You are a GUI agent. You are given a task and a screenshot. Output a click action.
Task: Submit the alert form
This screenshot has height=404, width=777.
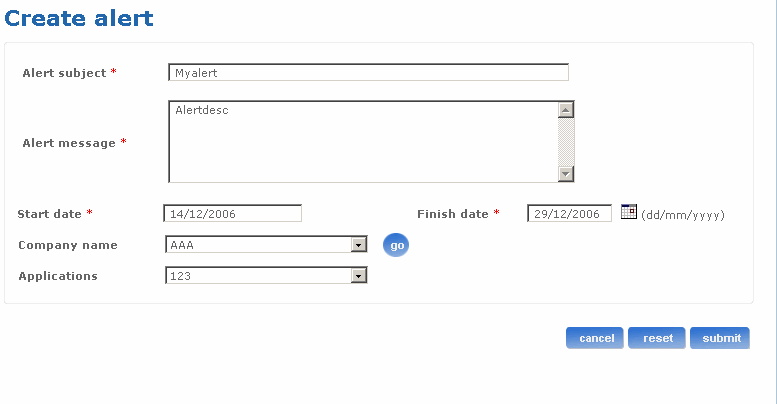coord(720,338)
